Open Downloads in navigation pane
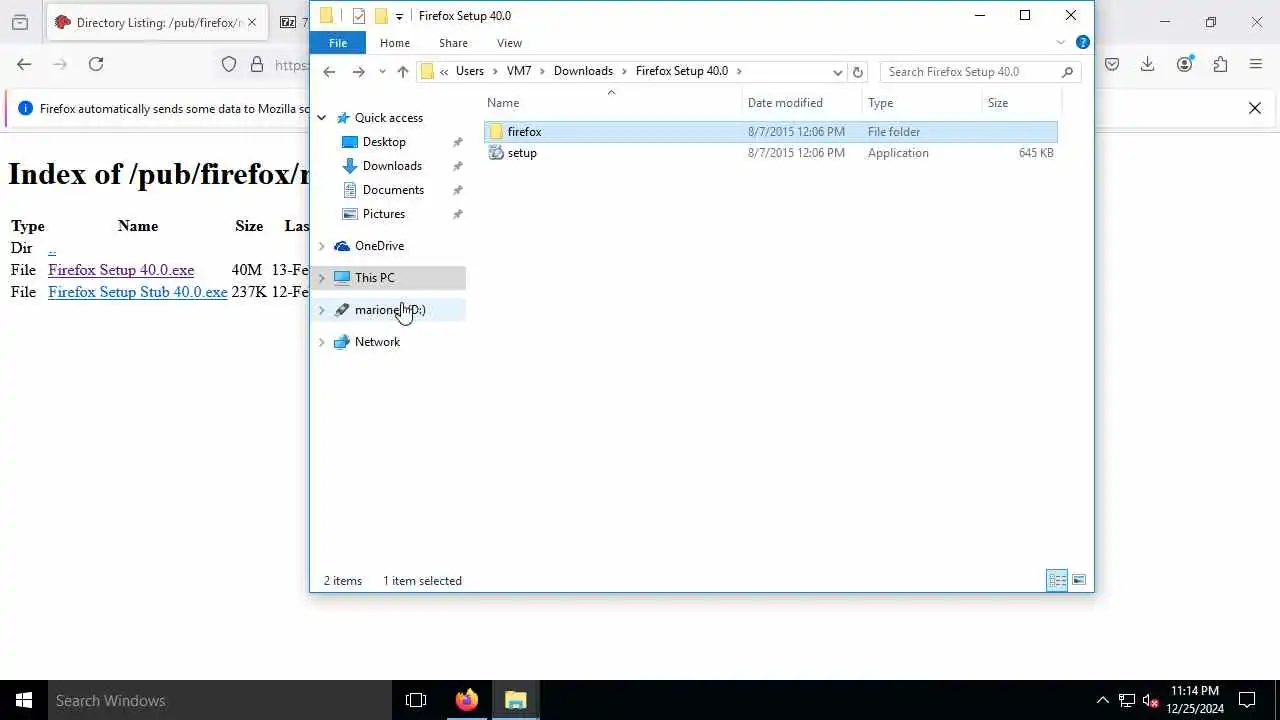Viewport: 1280px width, 720px height. tap(392, 166)
